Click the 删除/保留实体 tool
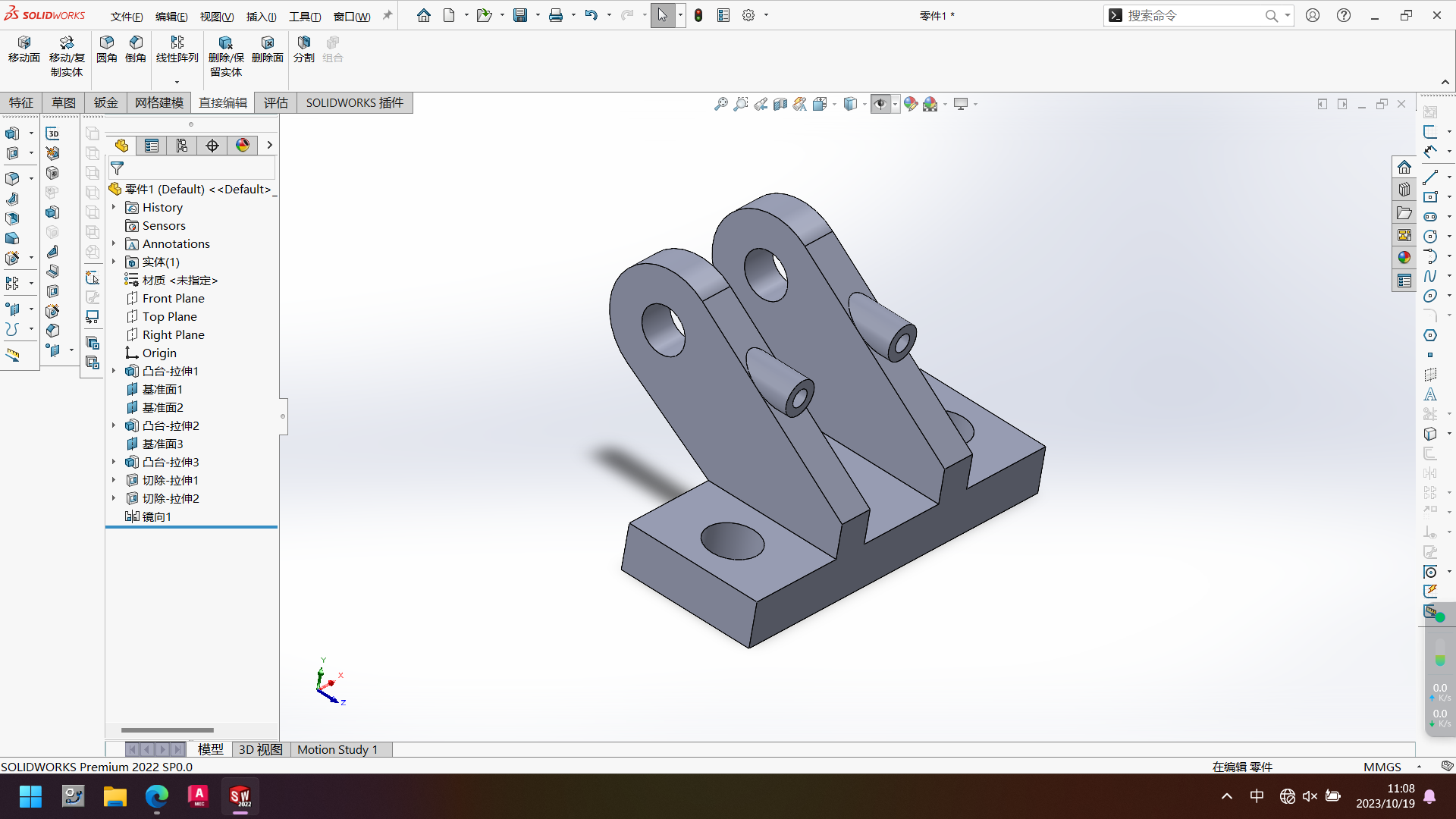Viewport: 1456px width, 819px height. pos(226,56)
